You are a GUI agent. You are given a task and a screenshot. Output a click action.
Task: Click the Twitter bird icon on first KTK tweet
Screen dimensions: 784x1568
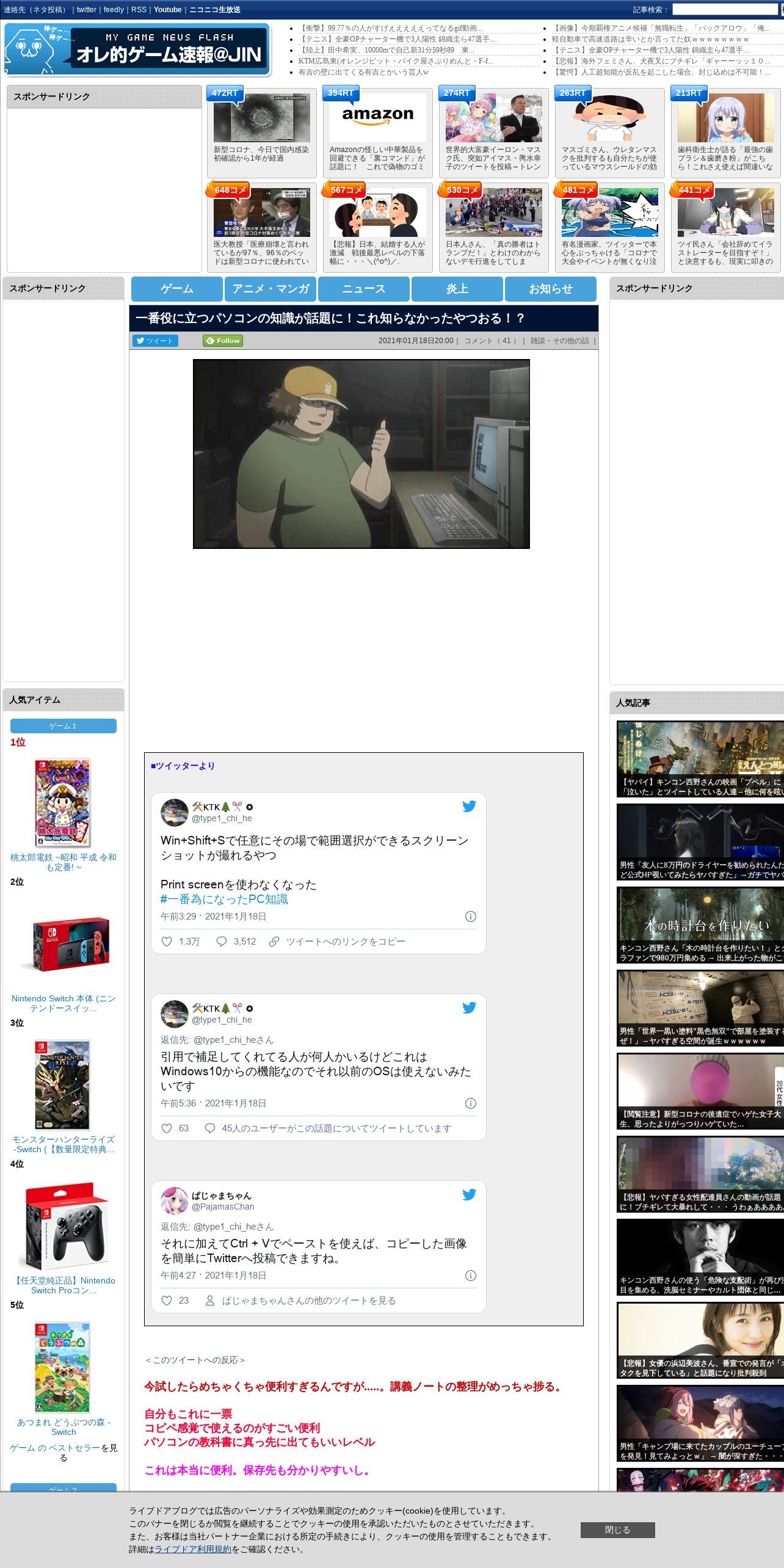469,806
